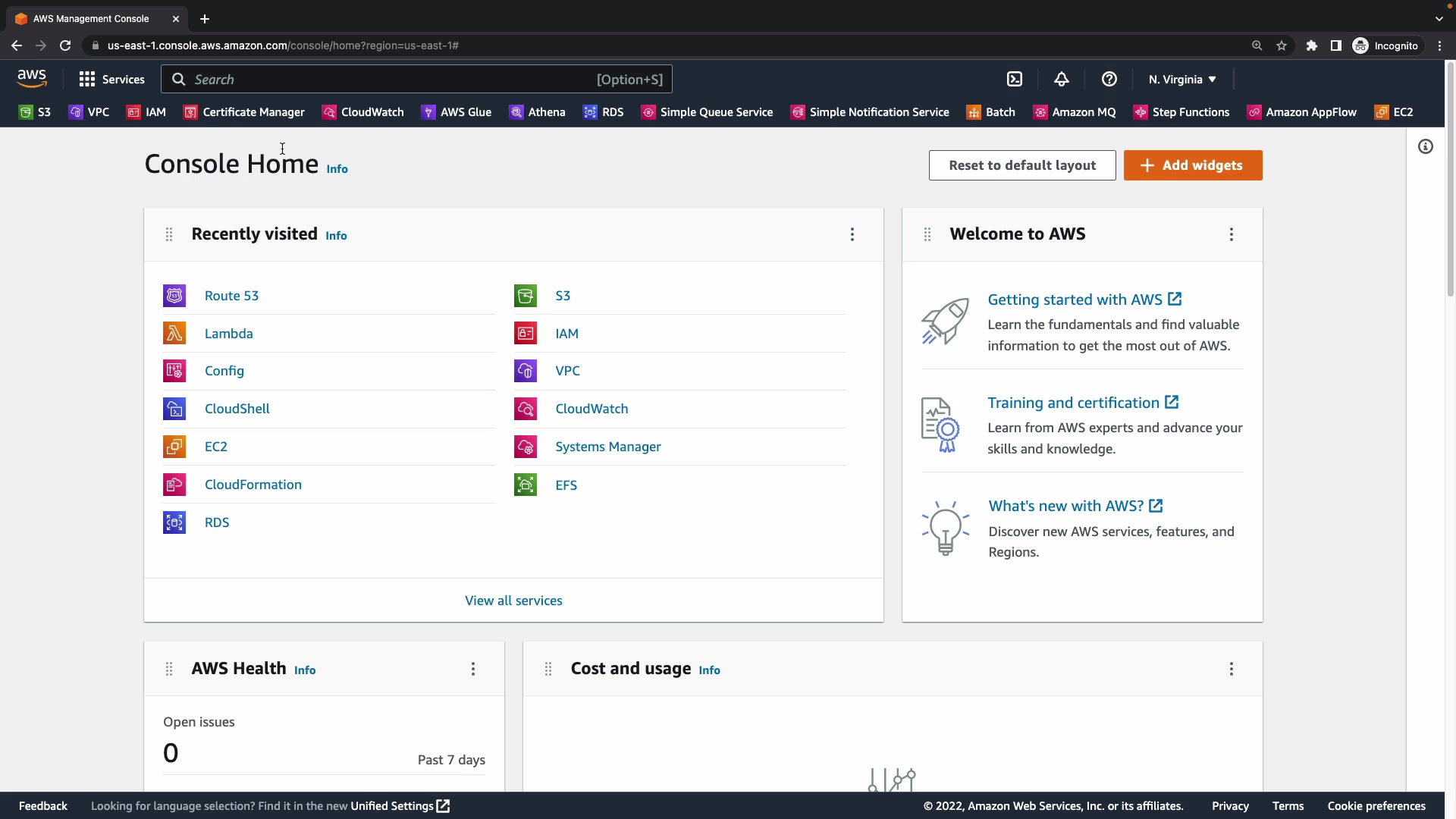Click the Lambda service icon
Viewport: 1456px width, 819px height.
[x=174, y=334]
